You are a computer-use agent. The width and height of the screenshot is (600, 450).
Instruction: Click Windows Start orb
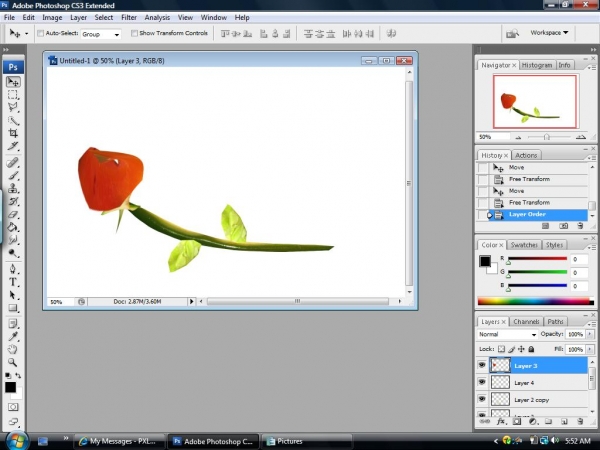(17, 440)
